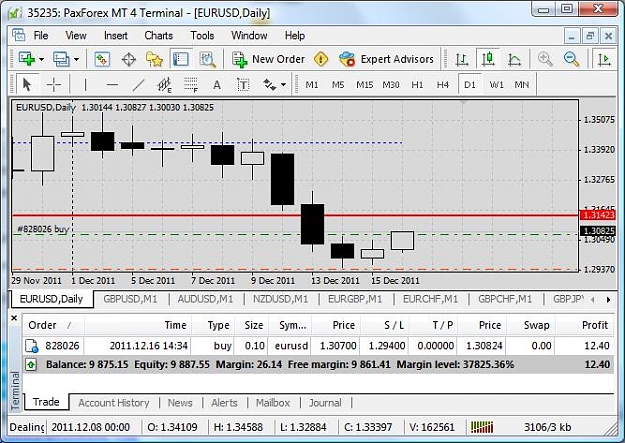Select the Fibonacci retracement tool
The width and height of the screenshot is (625, 443).
click(191, 85)
